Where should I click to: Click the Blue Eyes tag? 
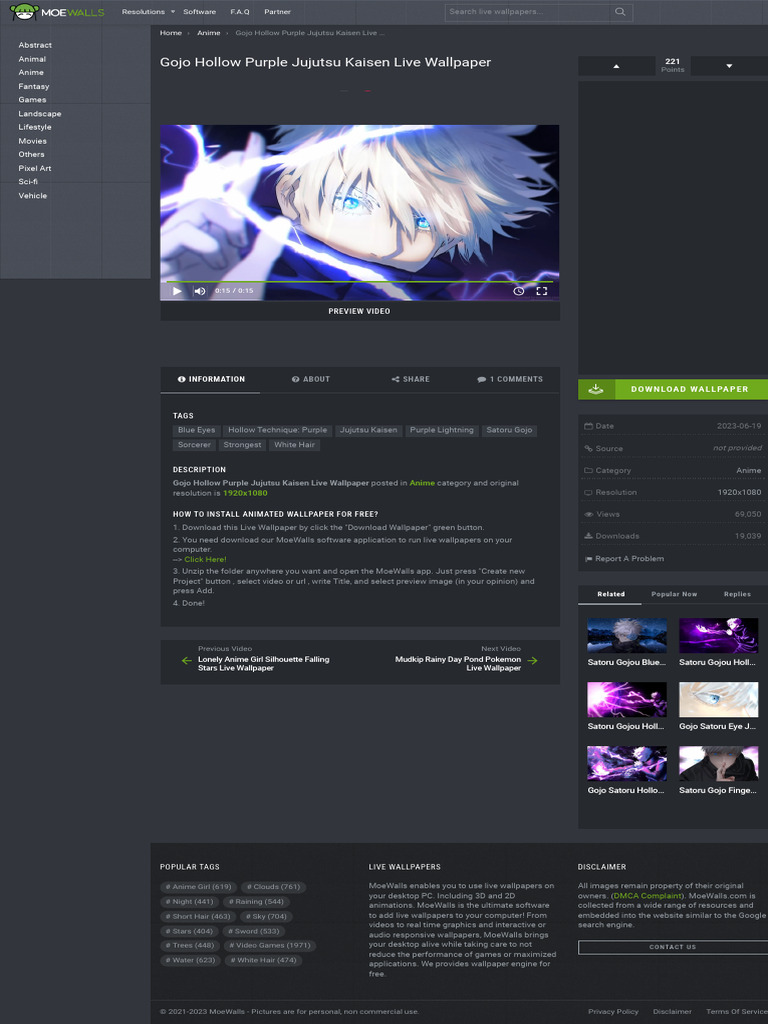coord(197,430)
